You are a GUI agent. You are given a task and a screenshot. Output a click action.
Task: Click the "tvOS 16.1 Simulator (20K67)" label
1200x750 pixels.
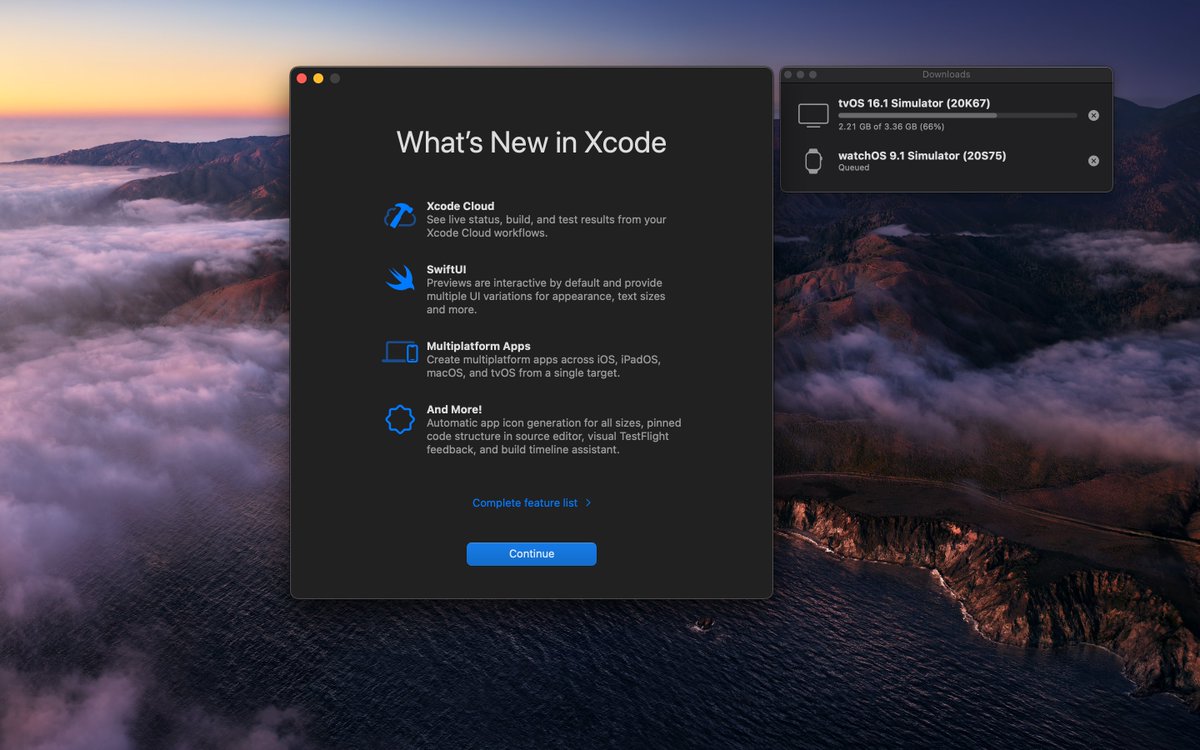914,103
